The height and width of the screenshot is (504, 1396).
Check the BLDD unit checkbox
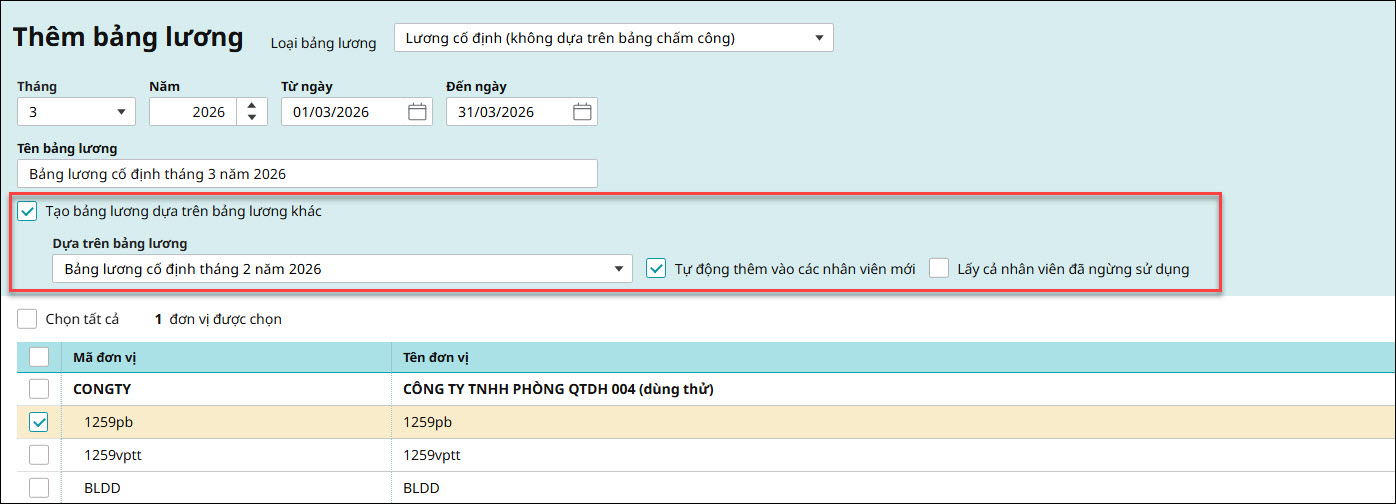(39, 488)
